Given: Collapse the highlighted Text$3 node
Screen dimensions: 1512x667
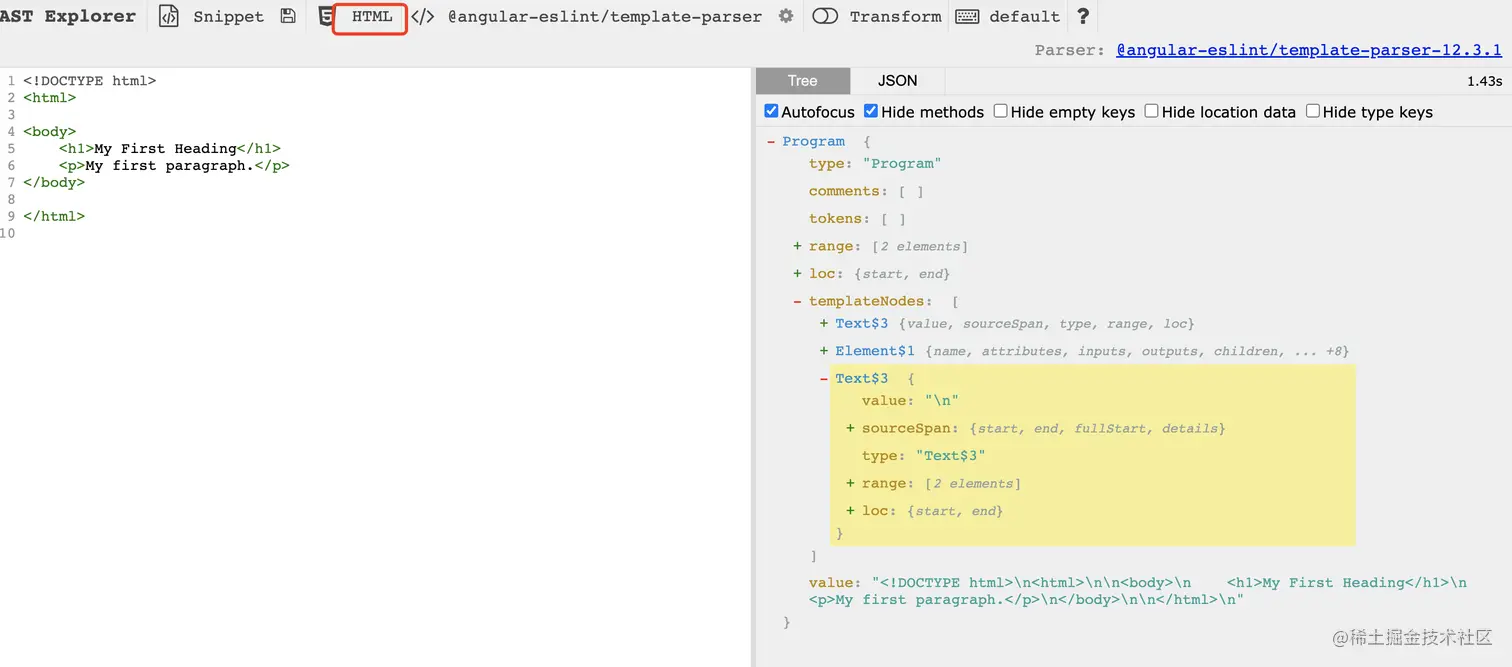Looking at the screenshot, I should [x=824, y=378].
